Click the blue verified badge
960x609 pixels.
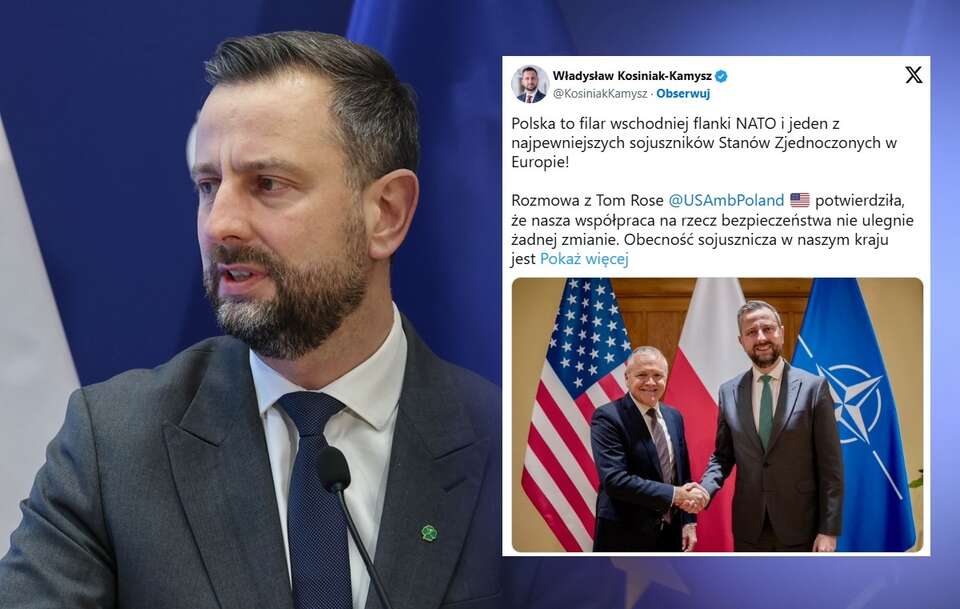click(x=721, y=77)
